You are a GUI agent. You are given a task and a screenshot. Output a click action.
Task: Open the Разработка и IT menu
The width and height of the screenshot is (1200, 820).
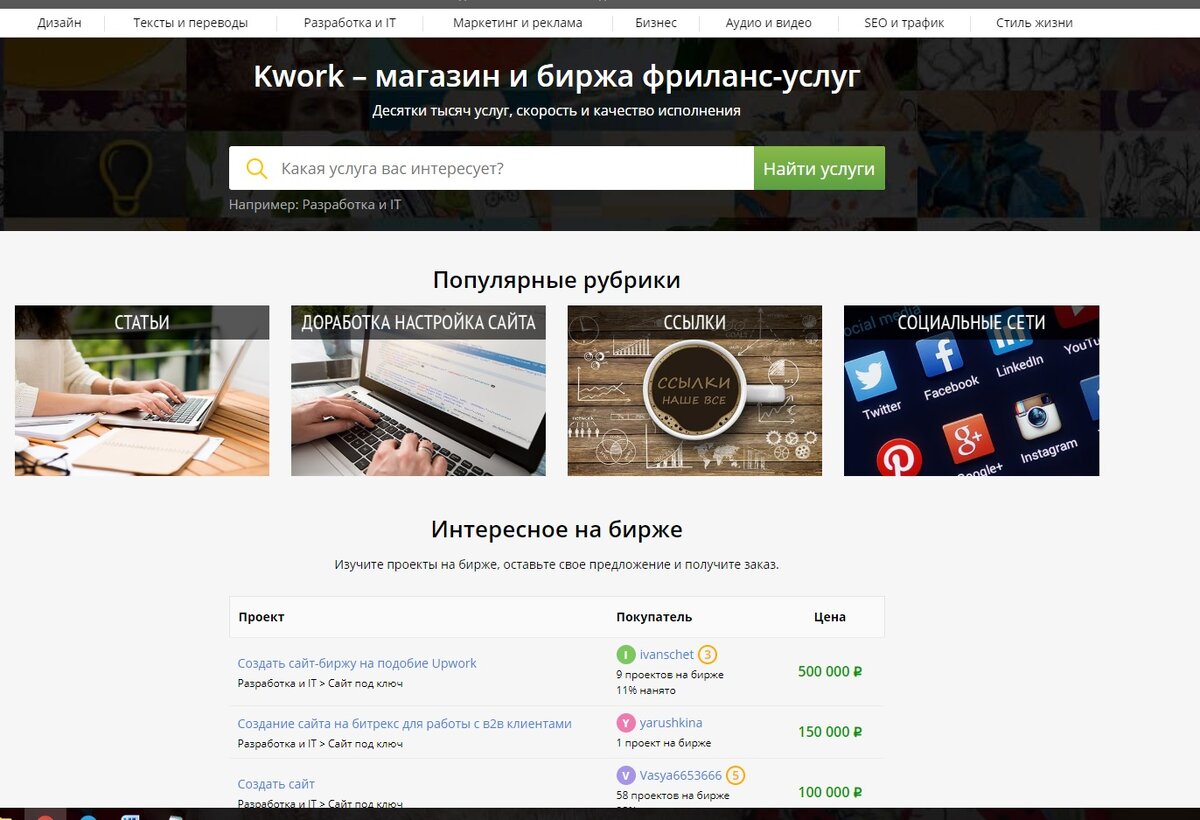click(x=350, y=22)
